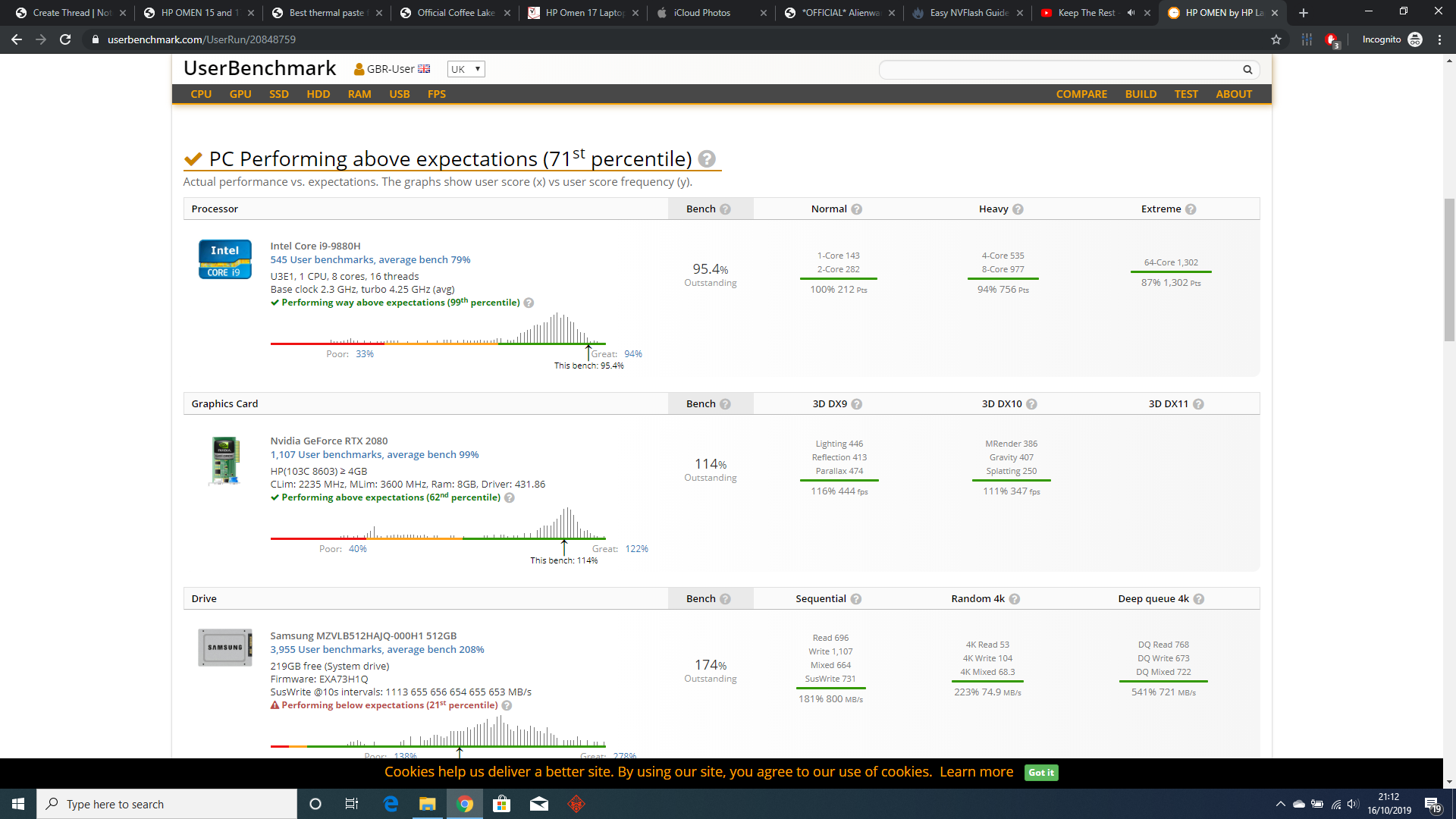Viewport: 1456px width, 819px height.
Task: Click the Windows taskbar search box
Action: [167, 804]
